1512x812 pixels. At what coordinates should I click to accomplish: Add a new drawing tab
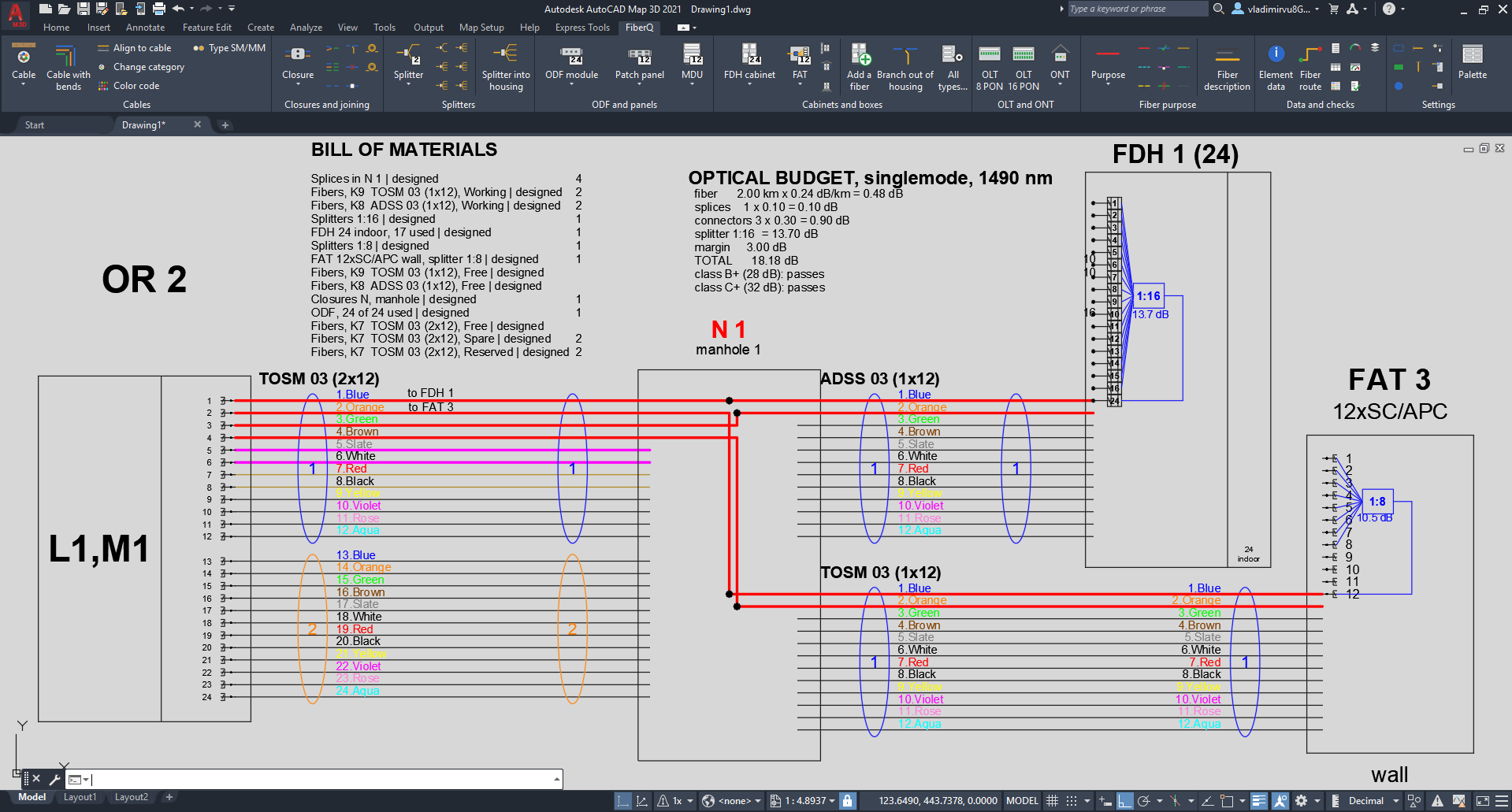(225, 125)
